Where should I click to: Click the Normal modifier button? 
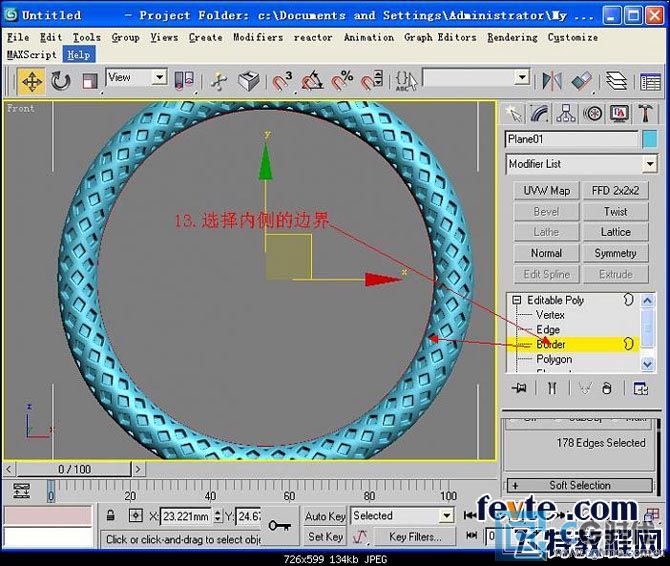[547, 253]
